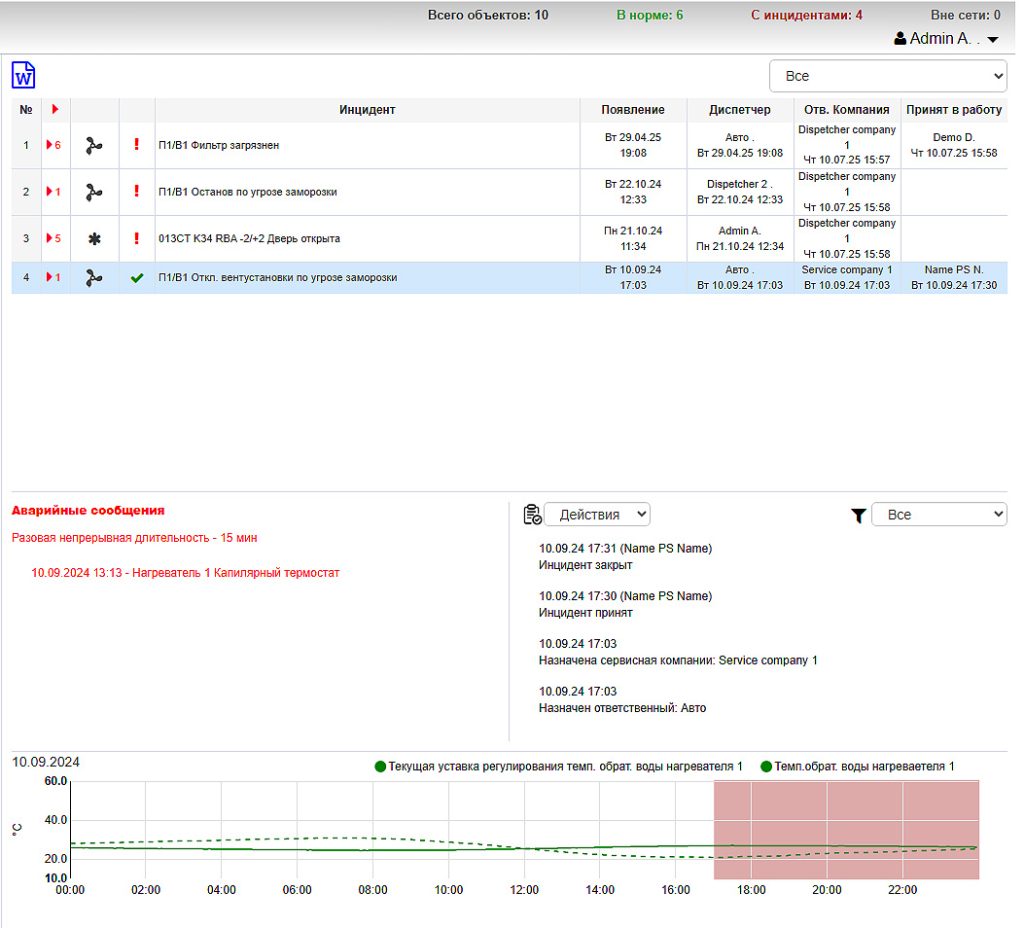Screen dimensions: 1024x928
Task: Toggle the Текущая уставка legend marker
Action: pyautogui.click(x=380, y=767)
